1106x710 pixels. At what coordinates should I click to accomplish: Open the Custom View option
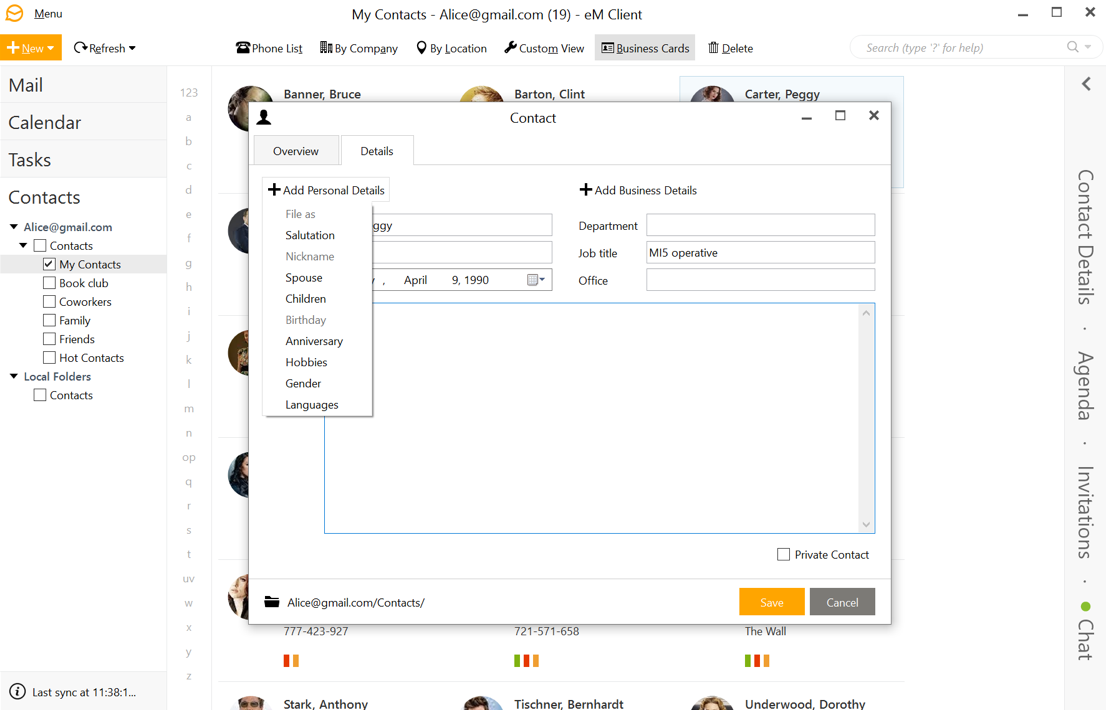(544, 47)
